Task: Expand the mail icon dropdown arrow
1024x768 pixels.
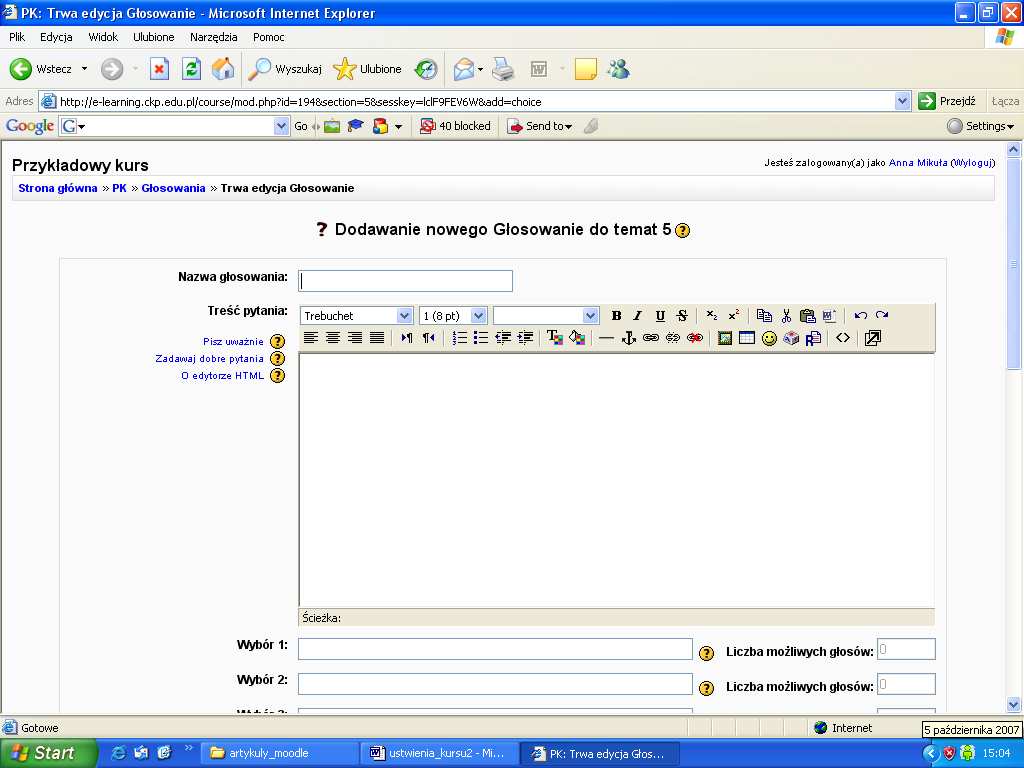Action: click(x=480, y=69)
